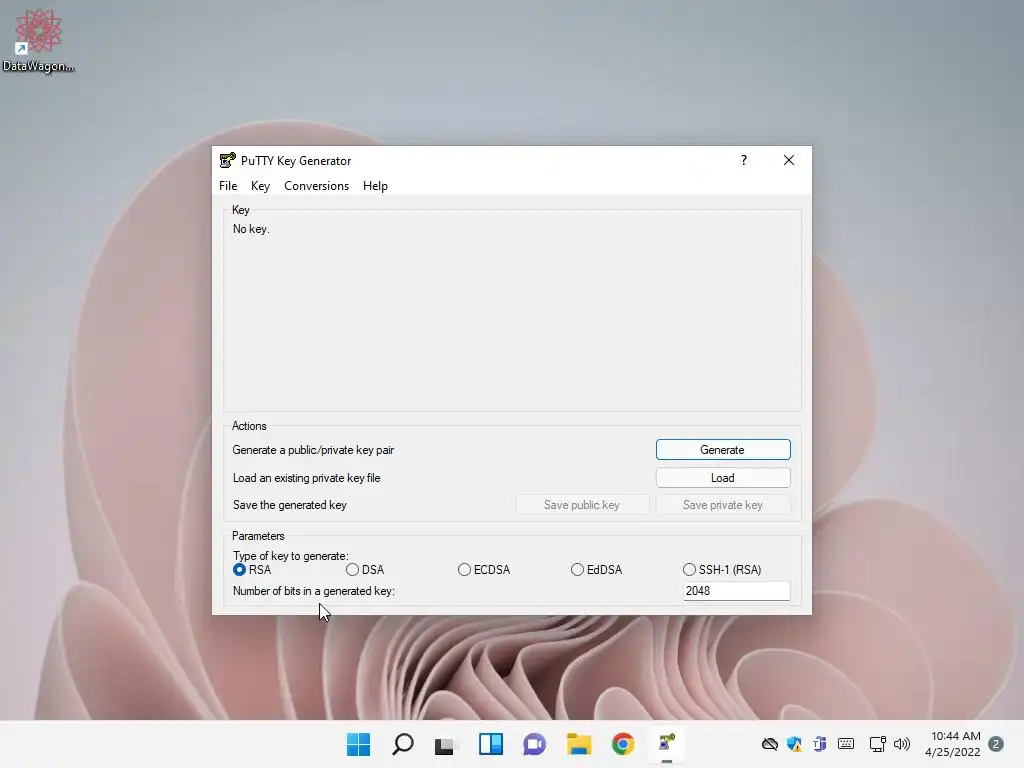Click the 'Load an existing private key file' label
Image resolution: width=1024 pixels, height=768 pixels.
click(x=306, y=478)
